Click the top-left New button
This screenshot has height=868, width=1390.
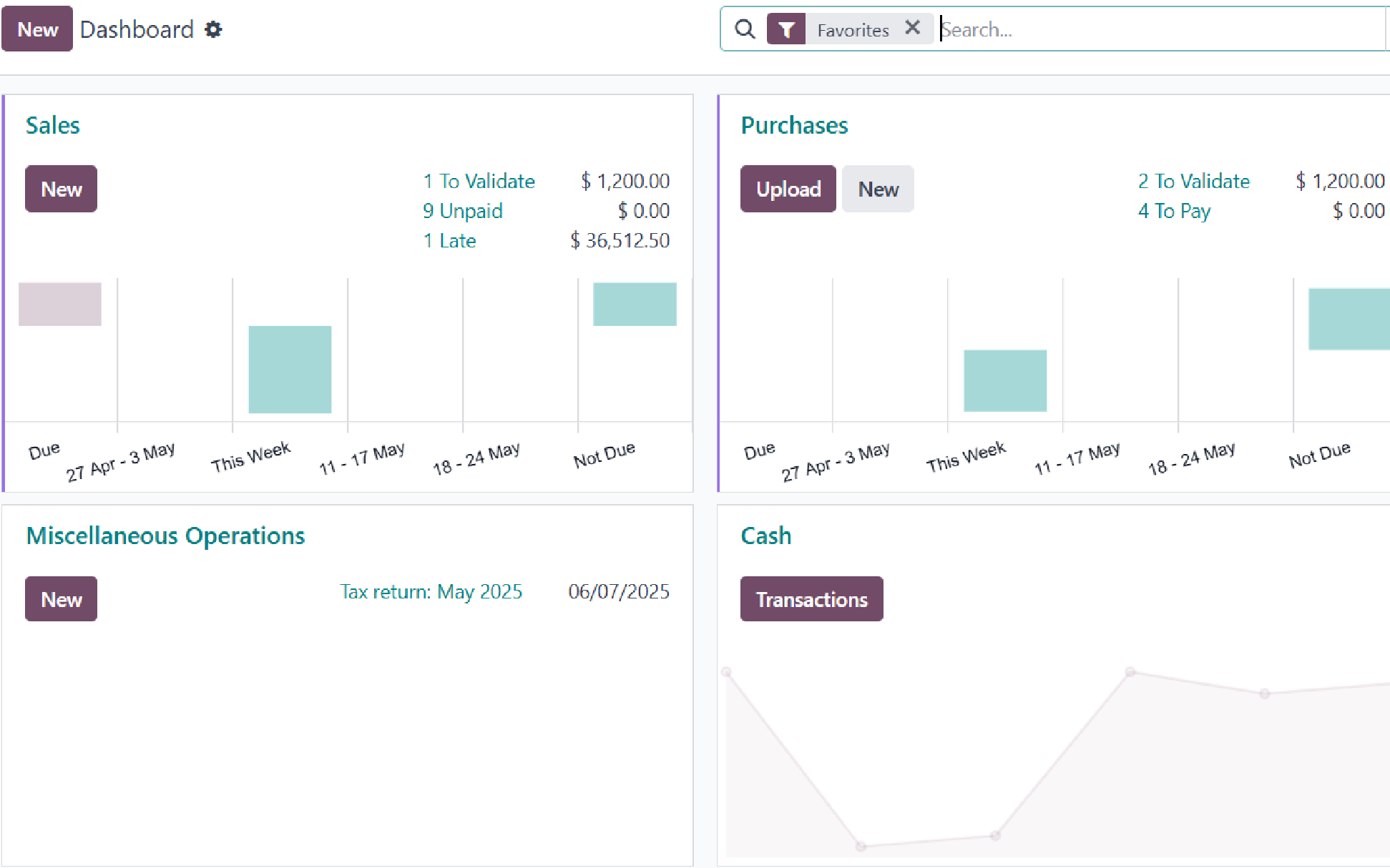(x=37, y=29)
